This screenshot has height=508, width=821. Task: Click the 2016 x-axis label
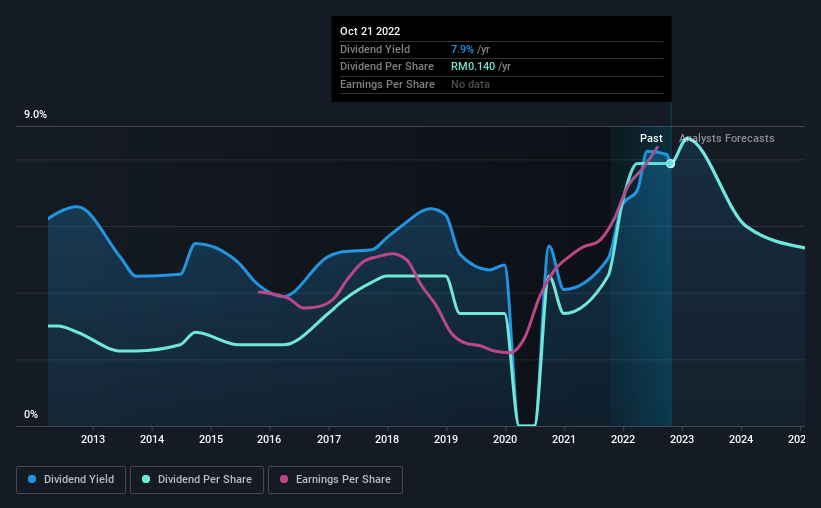269,439
